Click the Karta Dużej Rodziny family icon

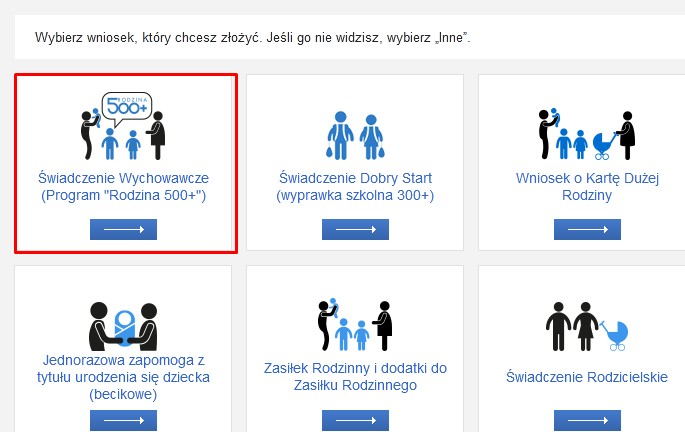point(587,134)
